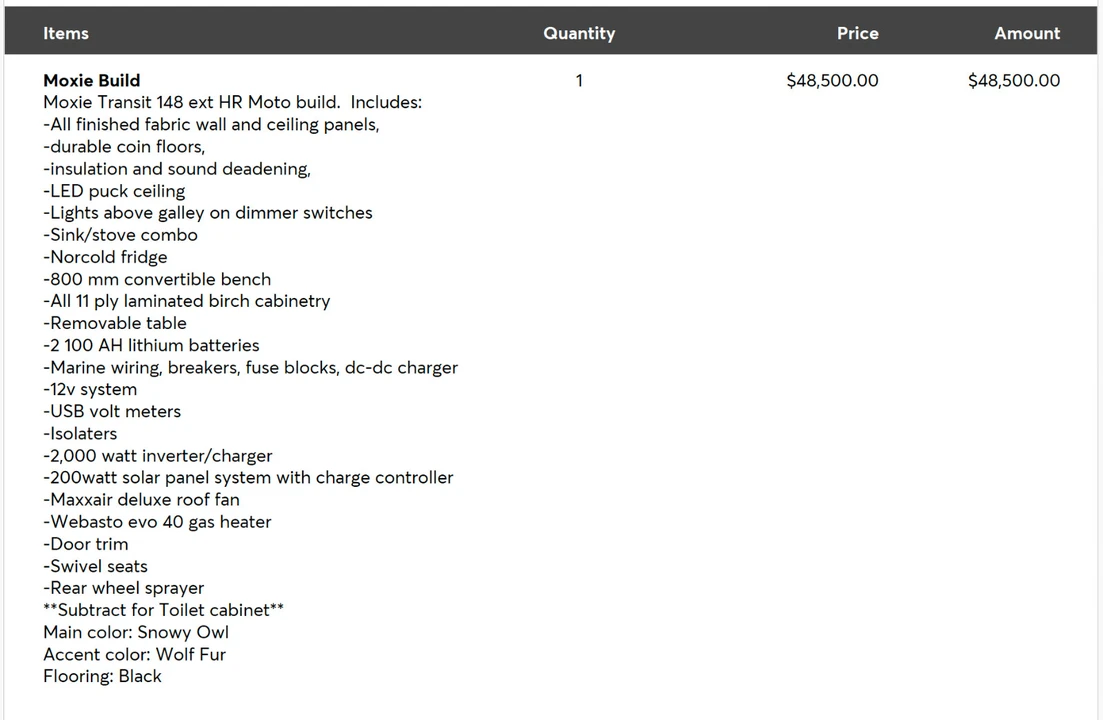Click the Norcold fridge line
The height and width of the screenshot is (720, 1103).
(x=106, y=257)
